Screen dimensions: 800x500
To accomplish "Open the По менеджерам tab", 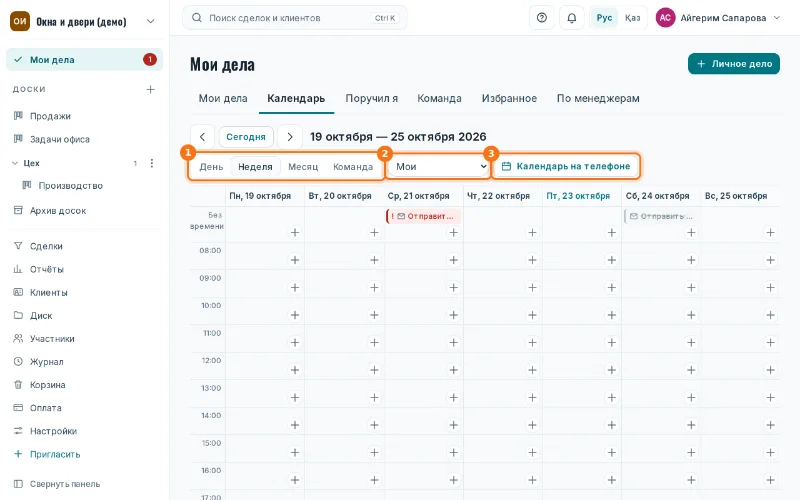I will (x=598, y=98).
